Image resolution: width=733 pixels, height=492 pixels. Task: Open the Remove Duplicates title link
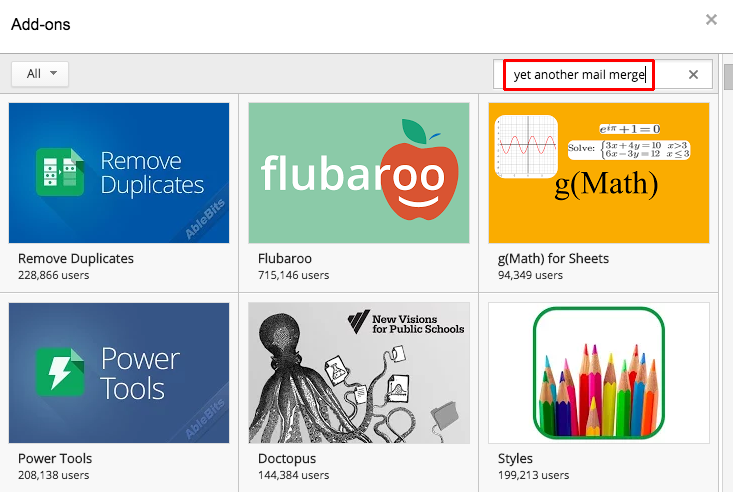tap(76, 259)
